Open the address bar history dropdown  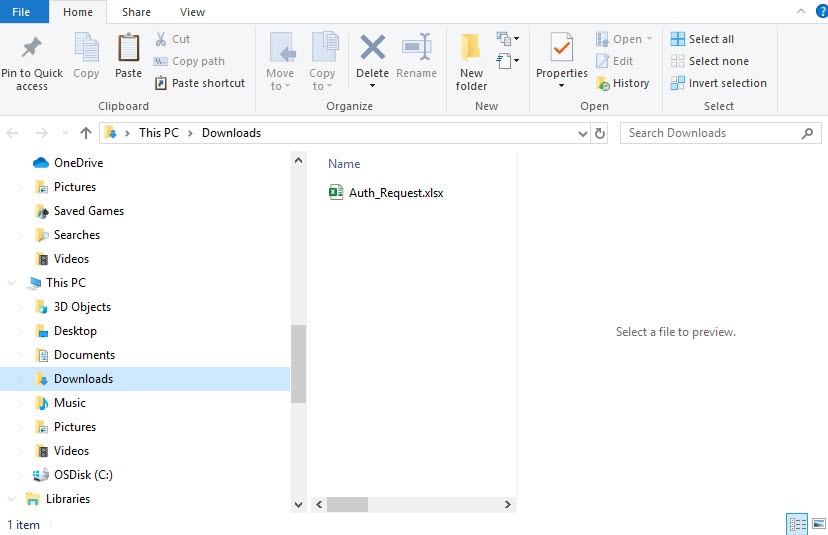point(582,134)
